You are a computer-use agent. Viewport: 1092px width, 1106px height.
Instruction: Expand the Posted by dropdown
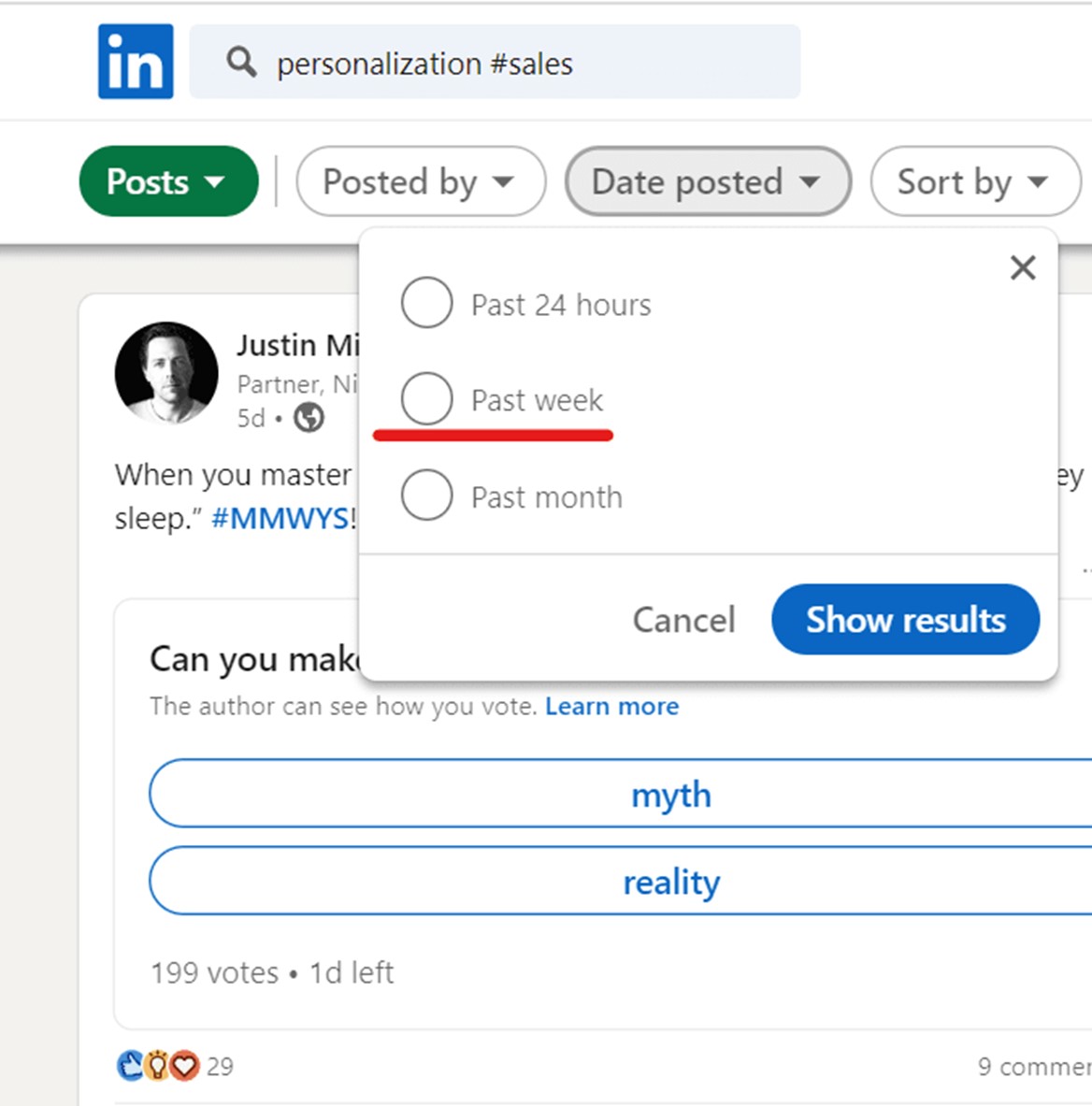click(x=421, y=181)
